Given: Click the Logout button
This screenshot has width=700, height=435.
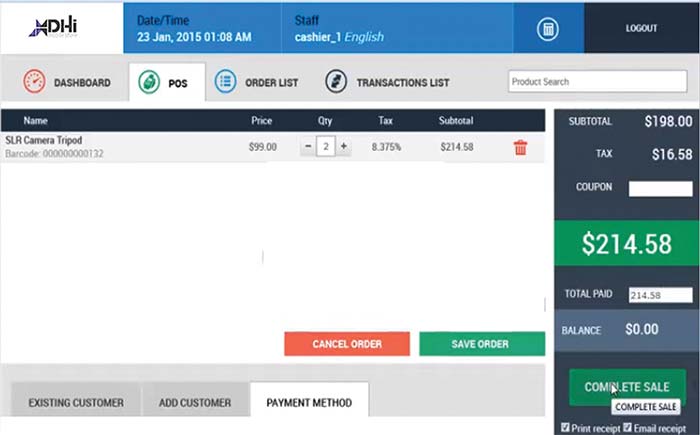Looking at the screenshot, I should pos(642,28).
